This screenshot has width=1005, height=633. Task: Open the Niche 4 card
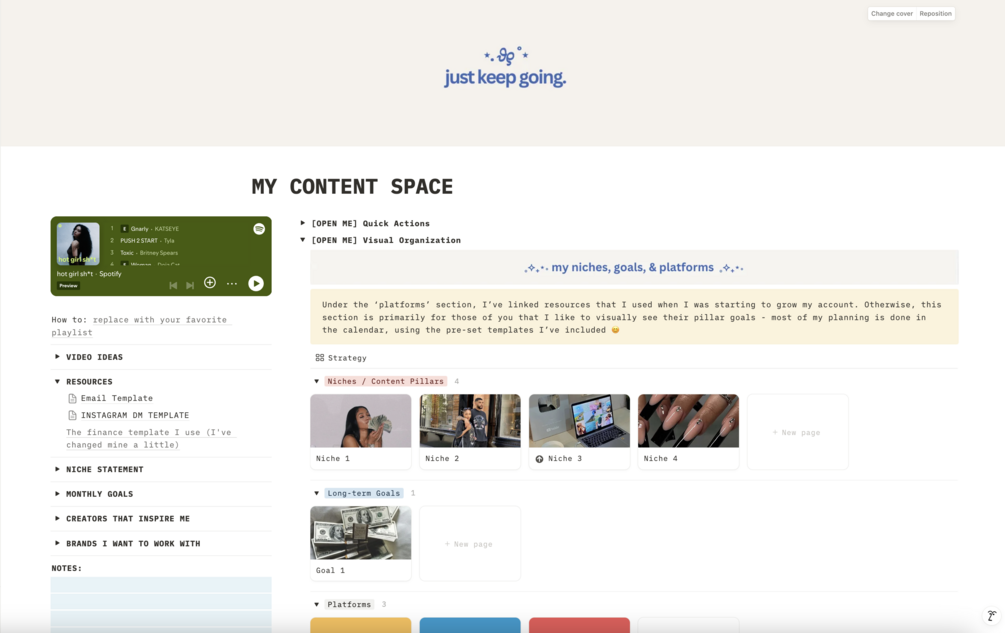point(688,431)
